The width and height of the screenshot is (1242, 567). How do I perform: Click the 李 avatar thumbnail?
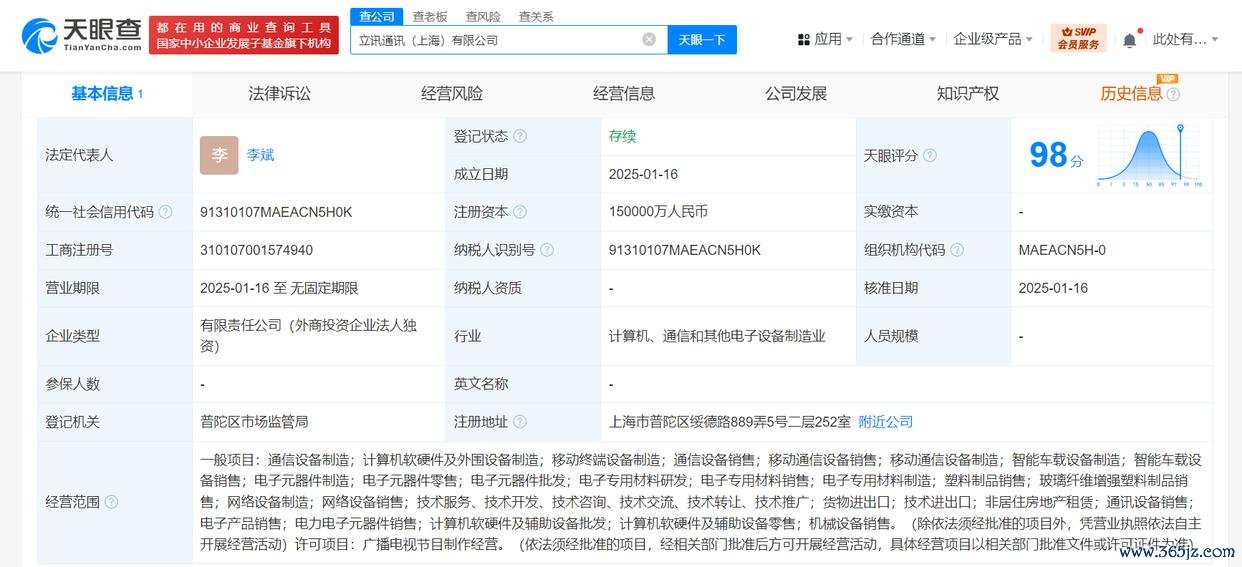[x=219, y=155]
